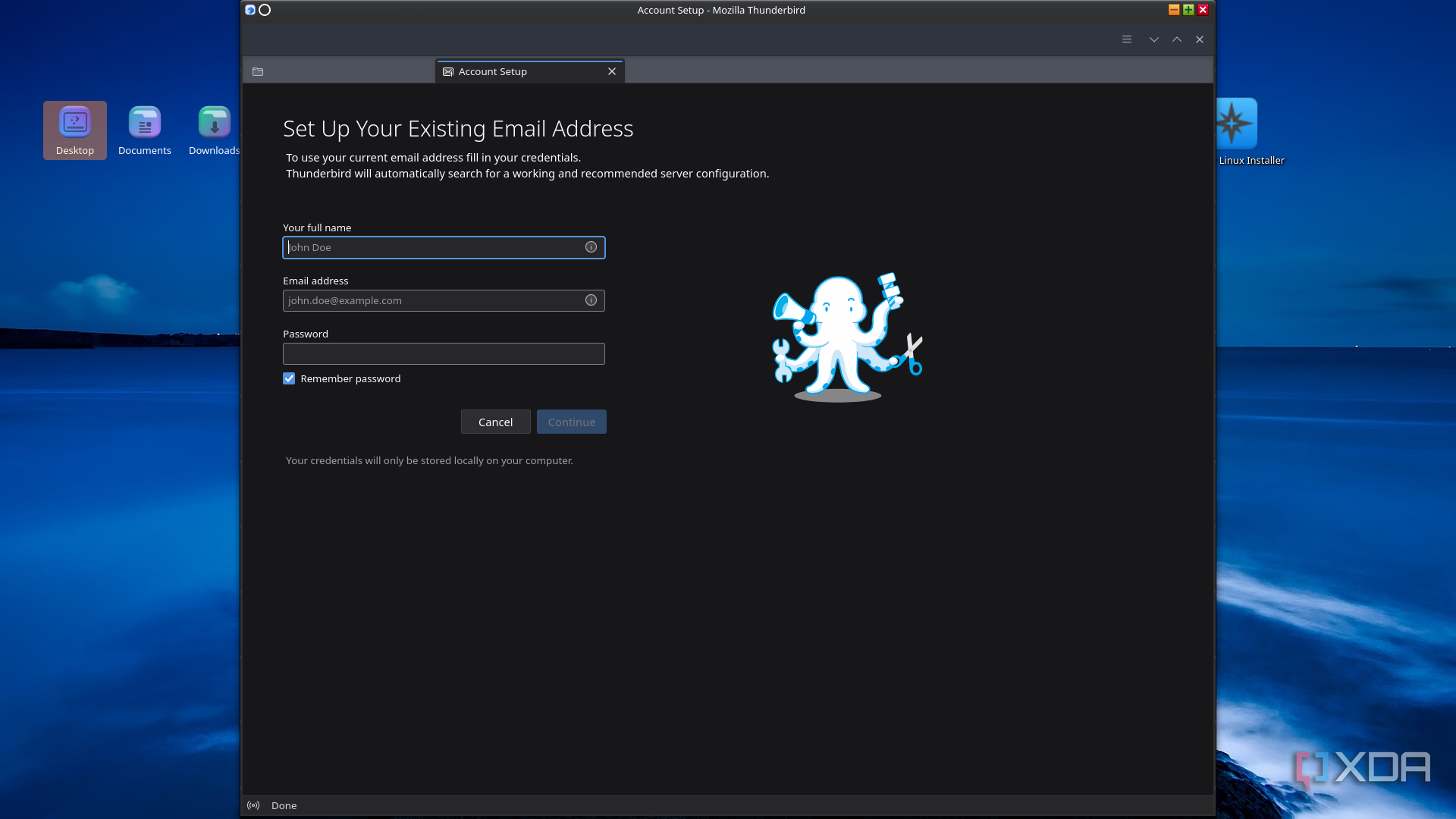Close the Account Setup tab
1456x819 pixels.
[x=612, y=71]
